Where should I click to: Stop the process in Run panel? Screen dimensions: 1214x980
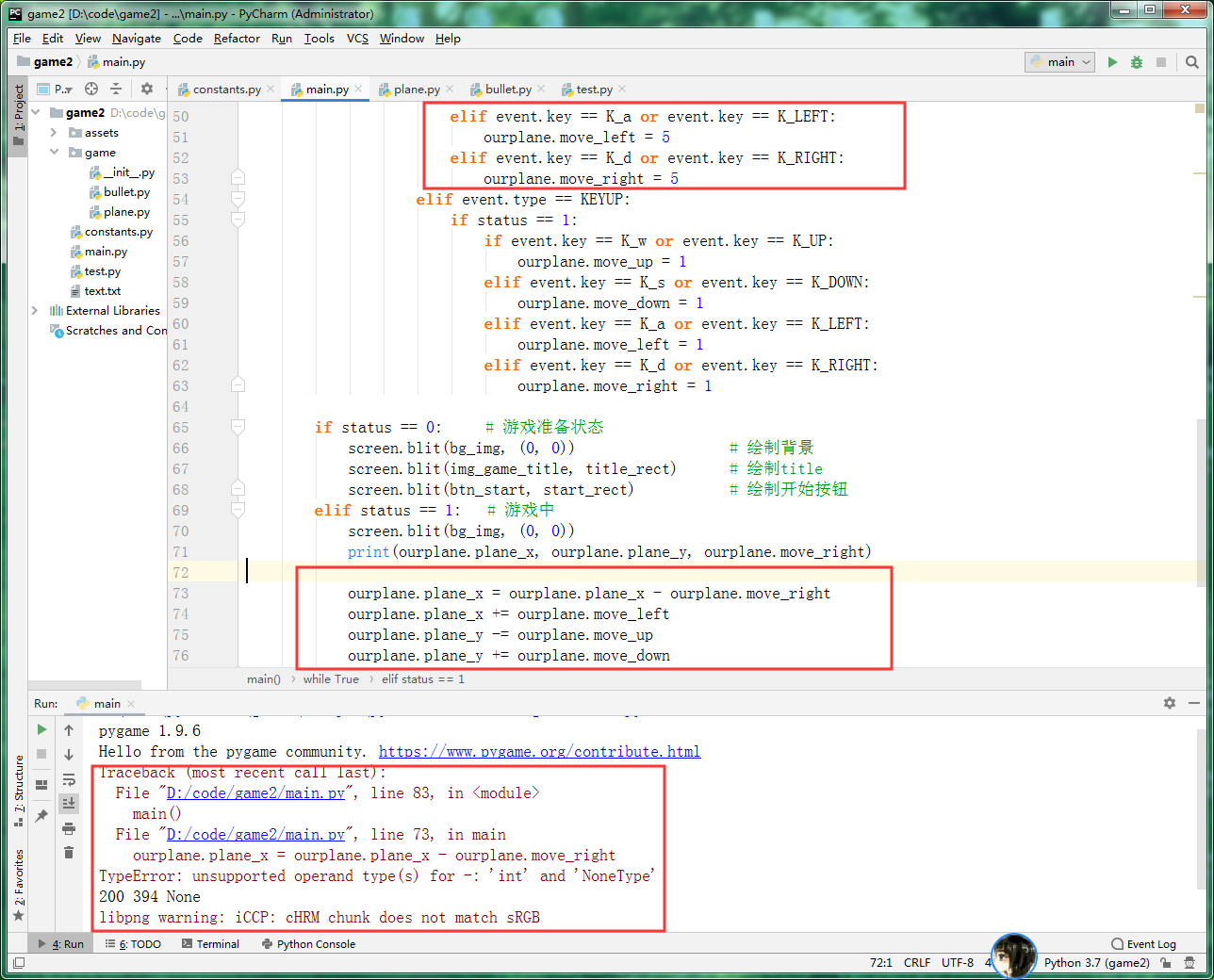pos(41,754)
